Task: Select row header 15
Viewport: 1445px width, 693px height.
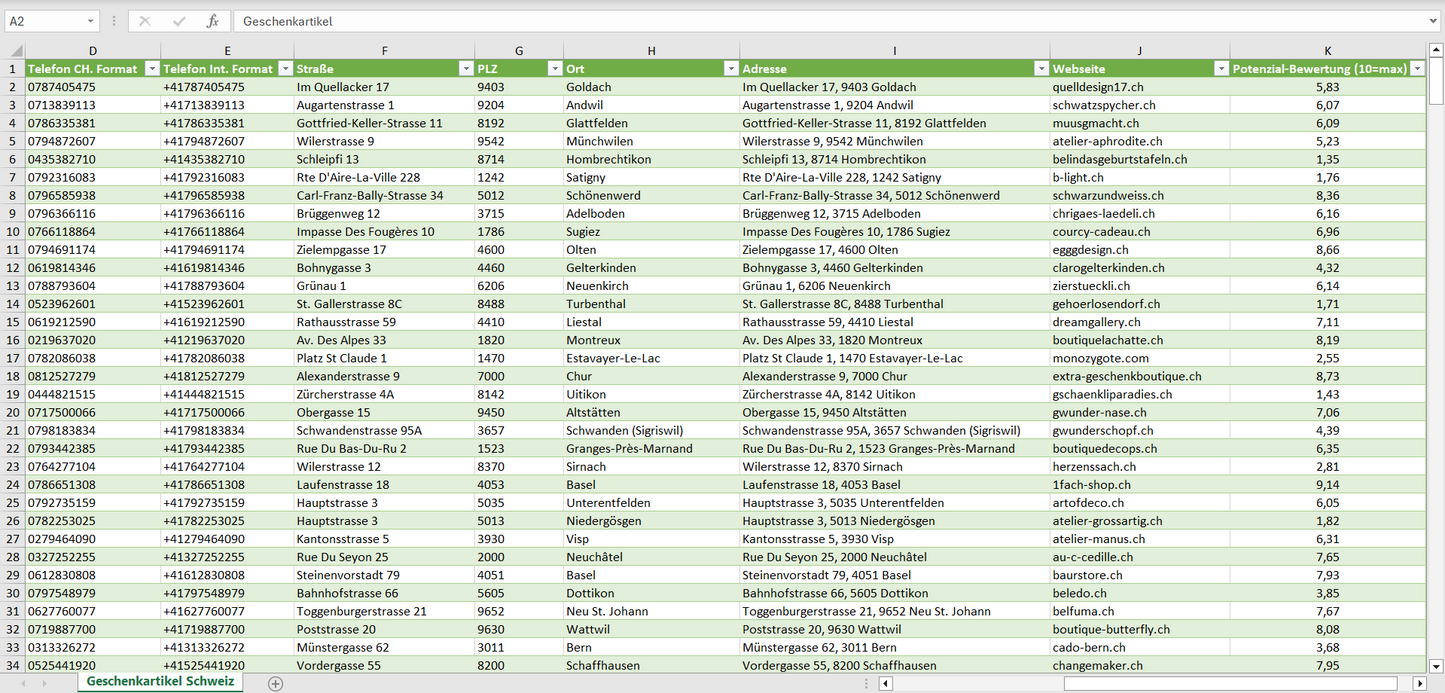Action: 12,322
